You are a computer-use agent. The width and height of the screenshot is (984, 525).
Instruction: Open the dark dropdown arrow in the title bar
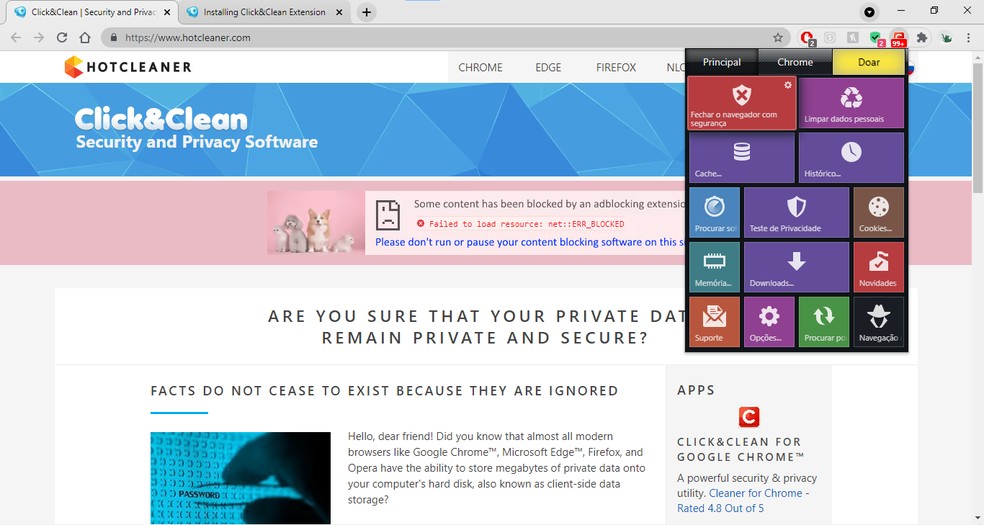coord(869,12)
